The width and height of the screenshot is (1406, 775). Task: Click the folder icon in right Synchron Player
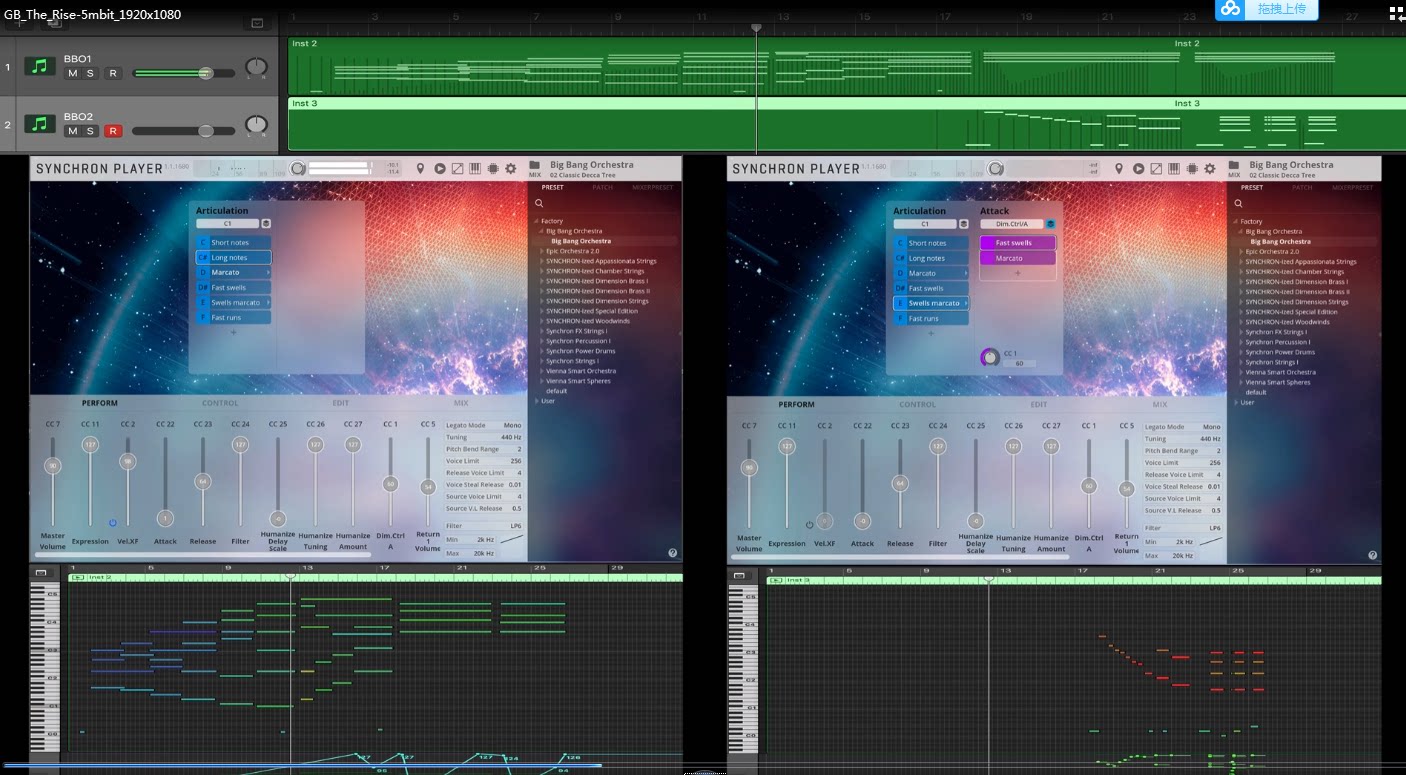coord(1234,165)
